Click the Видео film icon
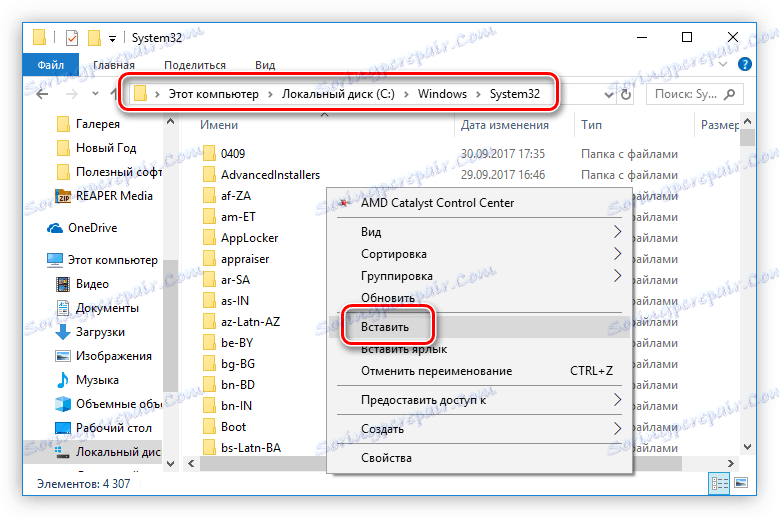Viewport: 779px width, 518px height. point(63,284)
